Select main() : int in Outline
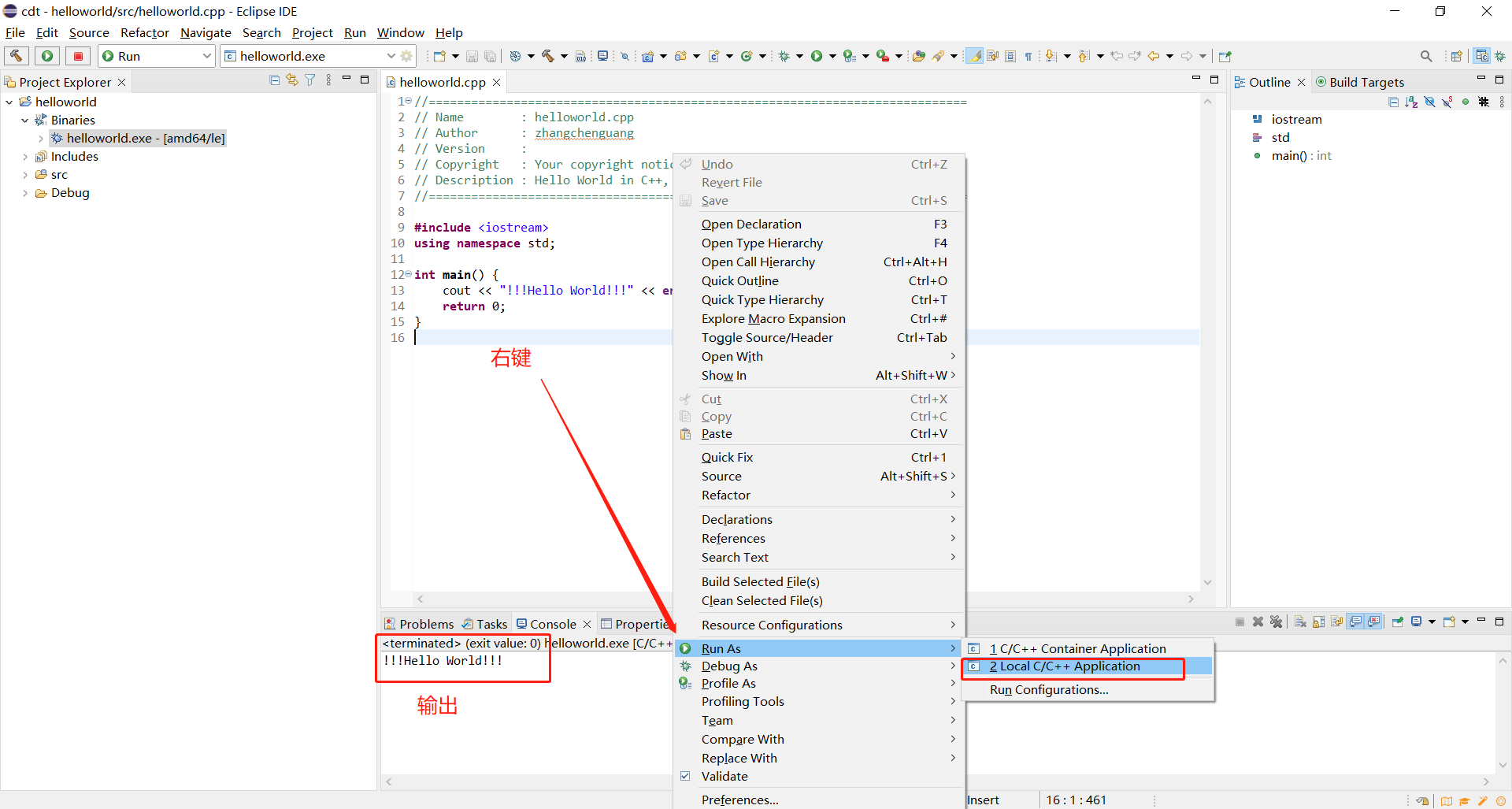1512x809 pixels. [1301, 156]
